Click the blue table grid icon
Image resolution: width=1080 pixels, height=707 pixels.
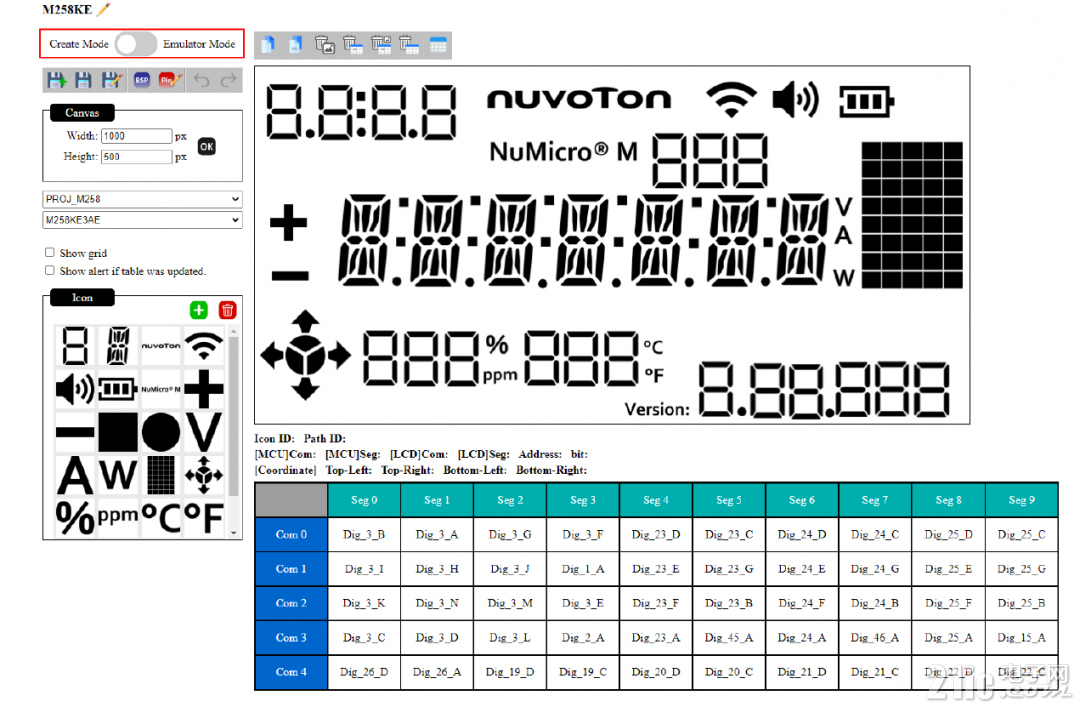[438, 45]
